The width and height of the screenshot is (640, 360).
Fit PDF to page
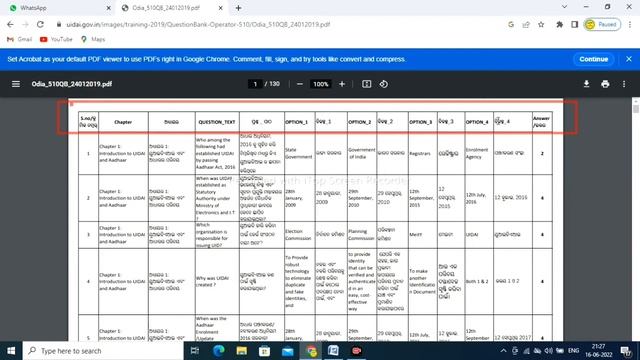coord(367,84)
